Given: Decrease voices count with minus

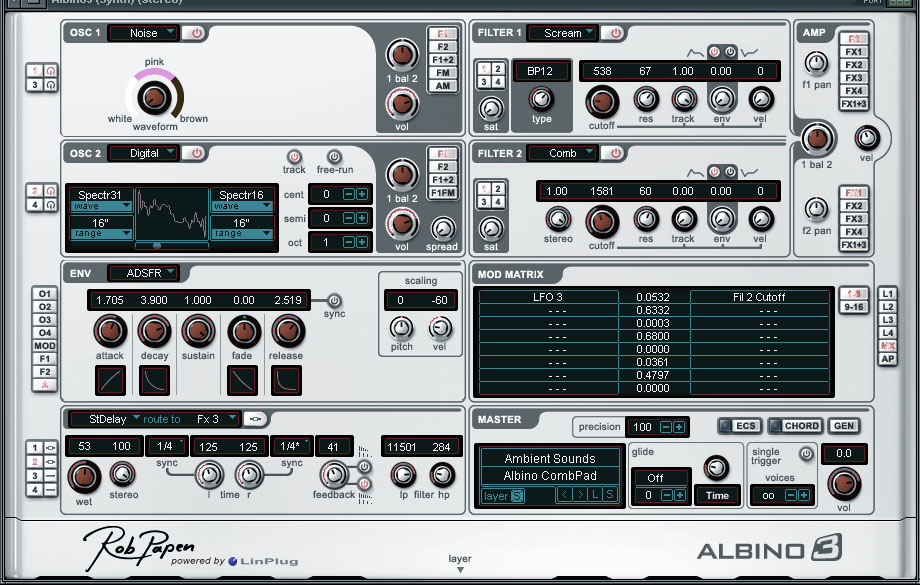Looking at the screenshot, I should click(x=790, y=496).
